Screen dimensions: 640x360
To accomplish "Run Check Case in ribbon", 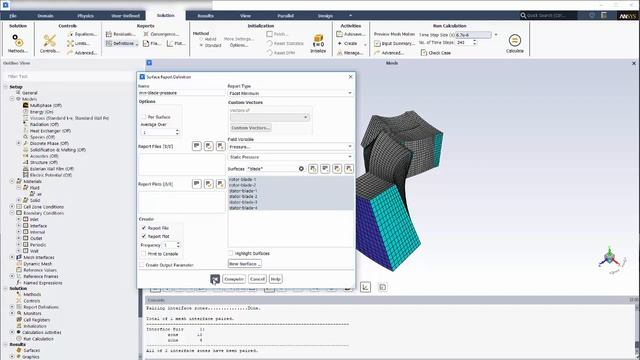I will 436,53.
